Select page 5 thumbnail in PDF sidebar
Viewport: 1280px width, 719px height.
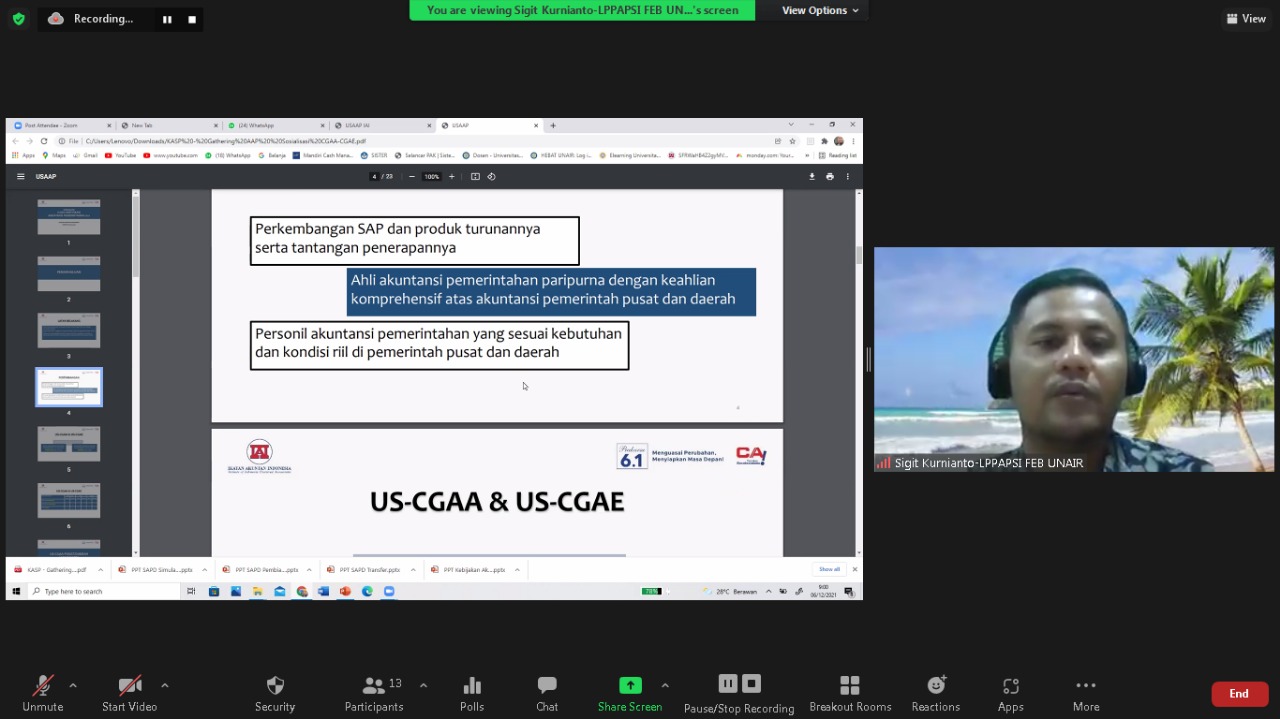coord(69,444)
